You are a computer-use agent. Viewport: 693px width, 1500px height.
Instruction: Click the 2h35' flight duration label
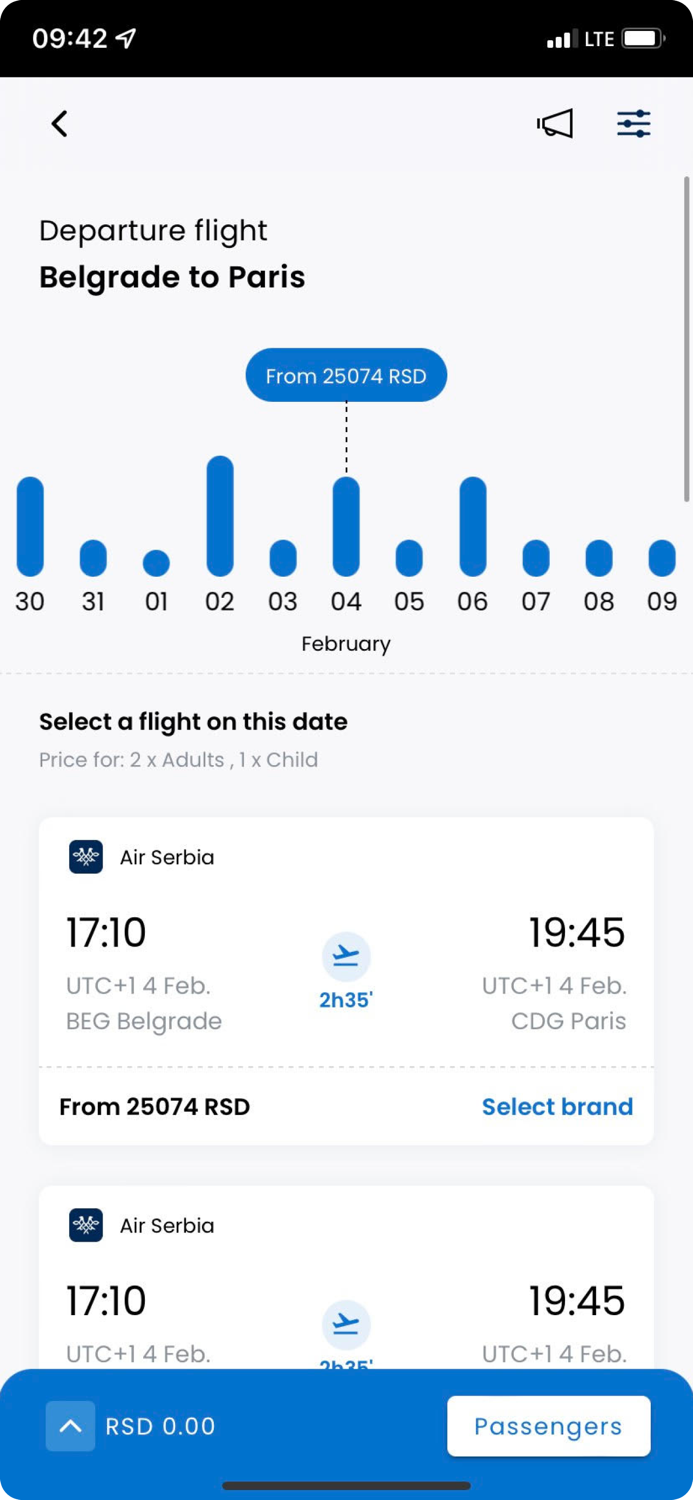[x=346, y=1000]
